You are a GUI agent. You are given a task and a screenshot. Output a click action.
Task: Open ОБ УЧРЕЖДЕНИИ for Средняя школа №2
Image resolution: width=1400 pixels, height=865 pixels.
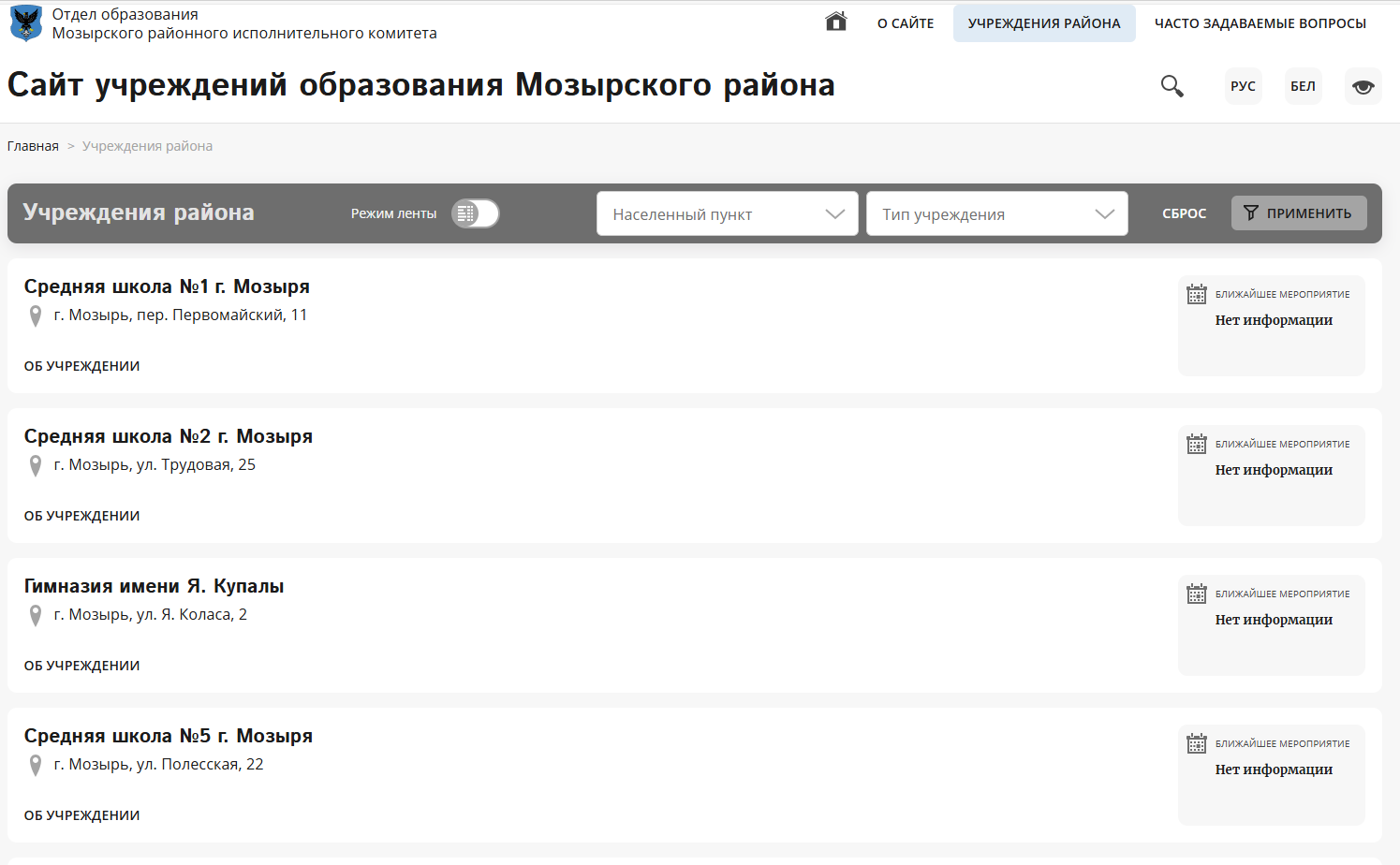coord(82,516)
